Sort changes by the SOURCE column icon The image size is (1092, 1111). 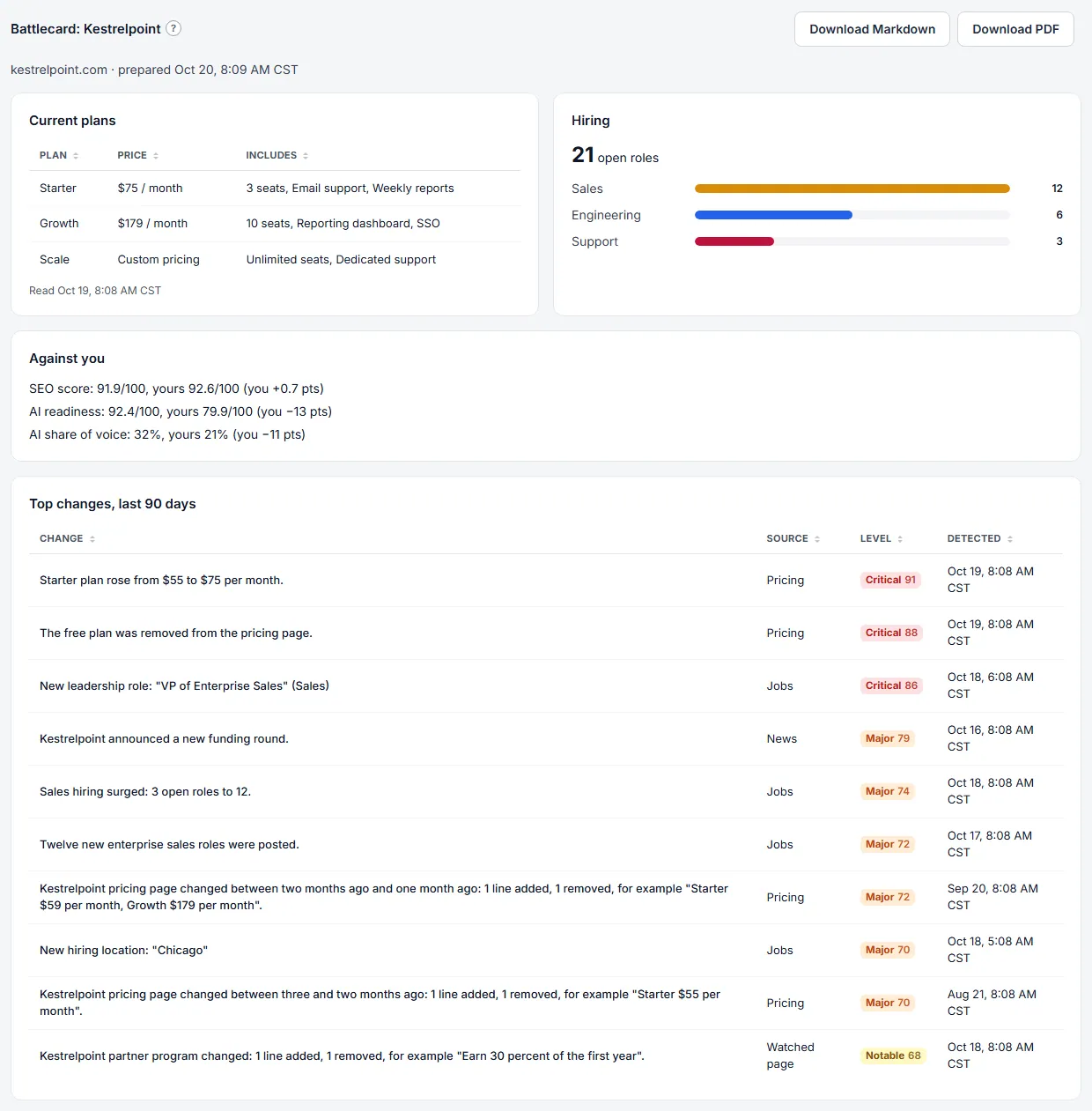click(817, 539)
